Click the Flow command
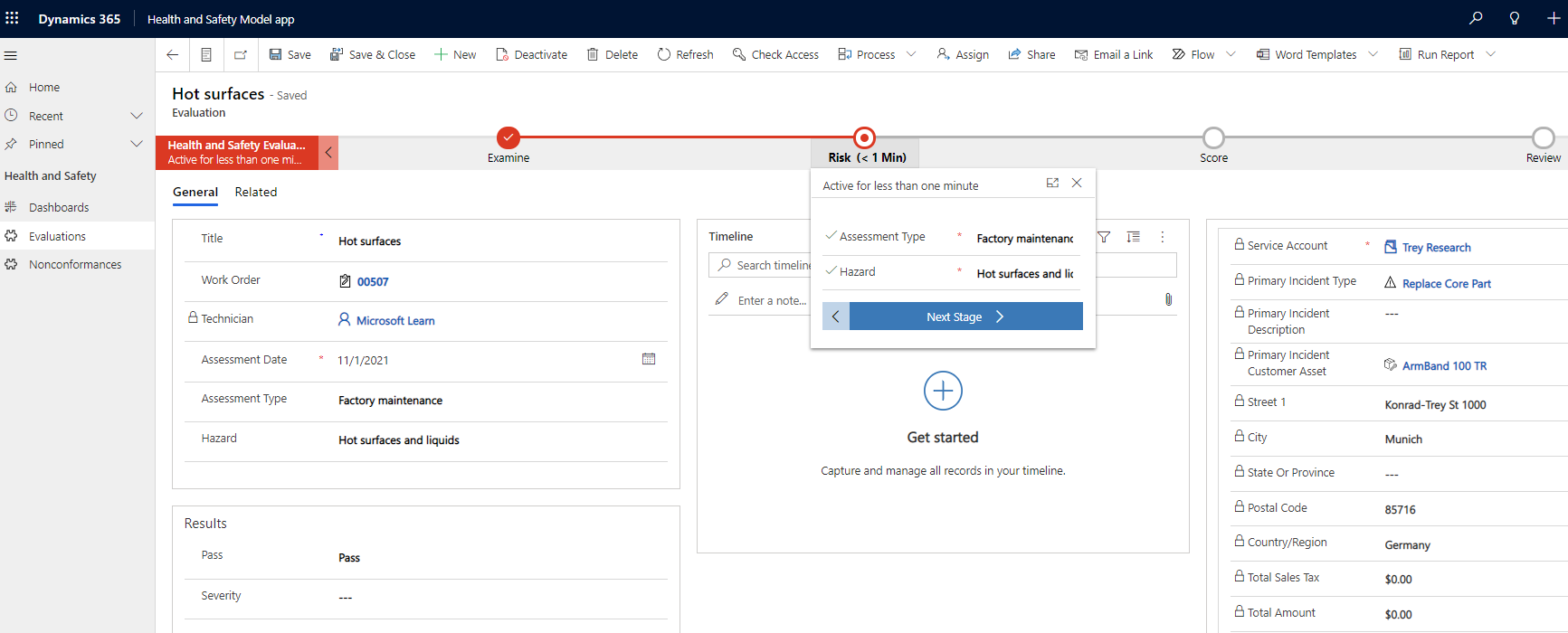This screenshot has width=1568, height=633. pos(1193,54)
